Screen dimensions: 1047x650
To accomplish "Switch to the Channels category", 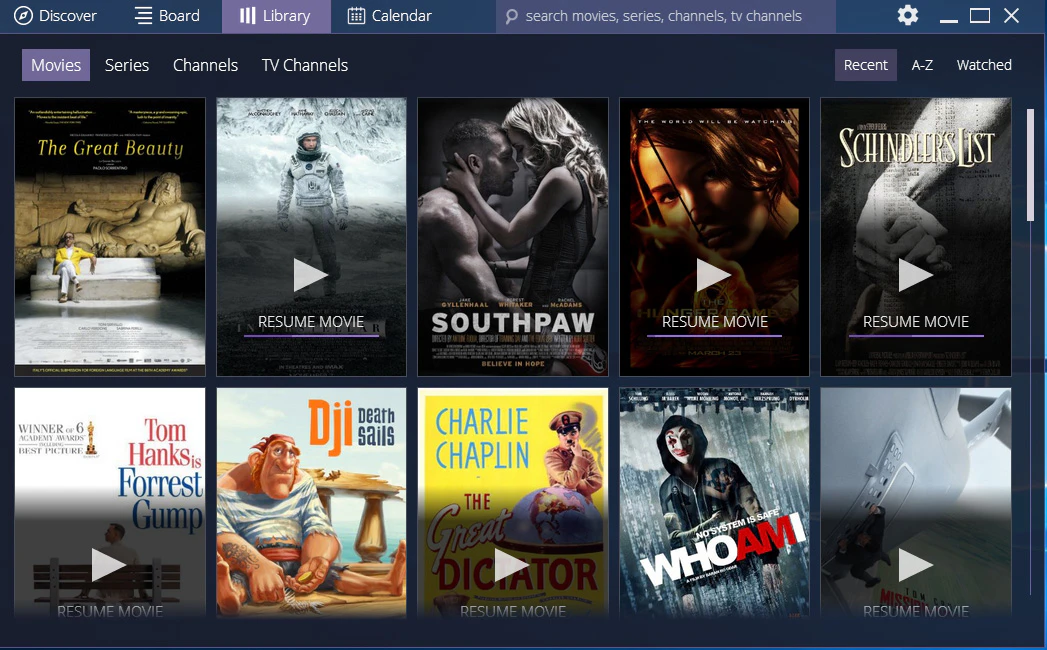I will click(206, 65).
